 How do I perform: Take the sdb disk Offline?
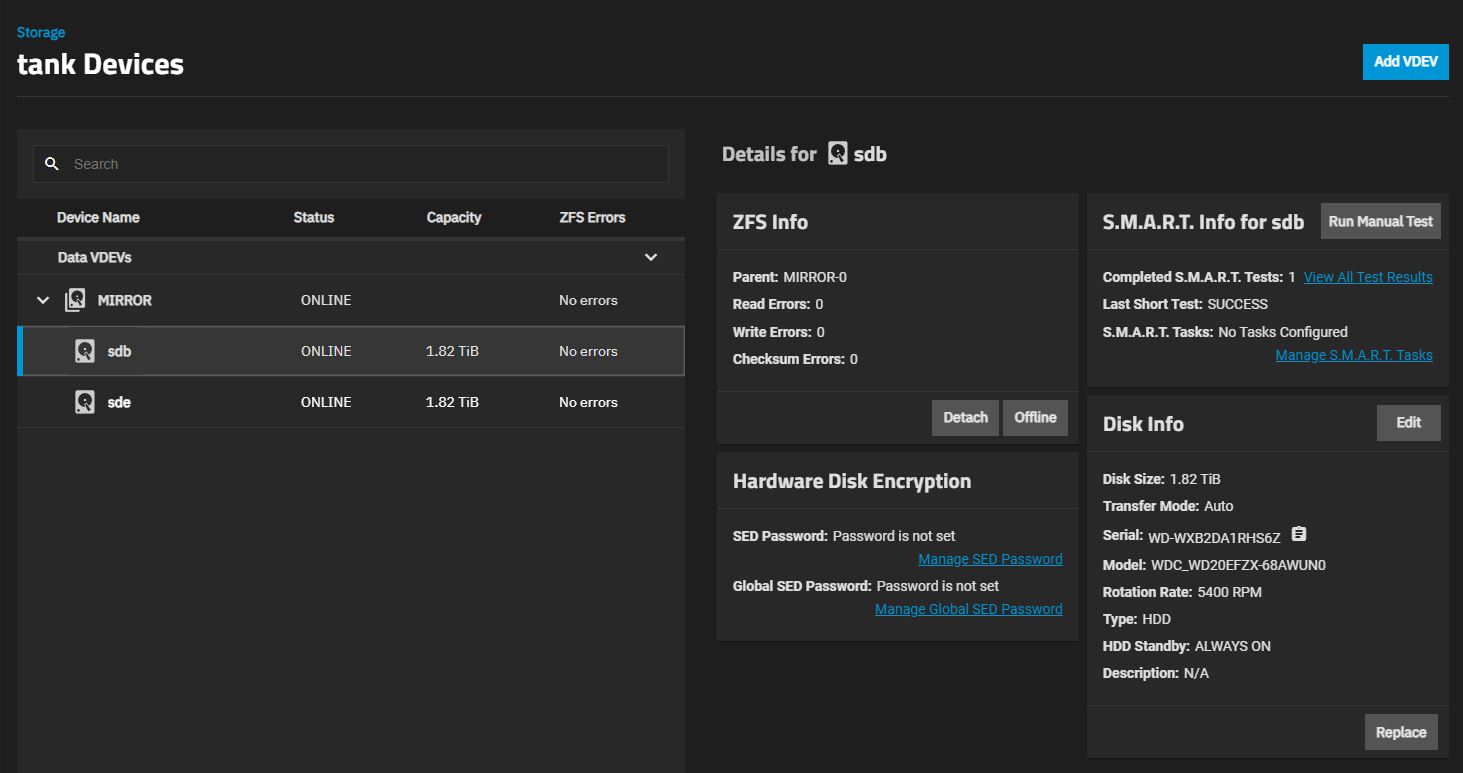click(1035, 418)
